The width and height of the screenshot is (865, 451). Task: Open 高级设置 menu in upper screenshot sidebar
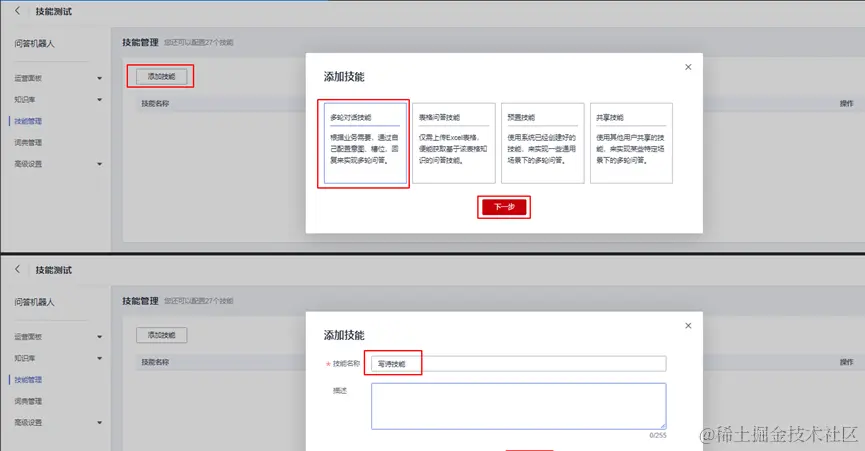[28, 164]
